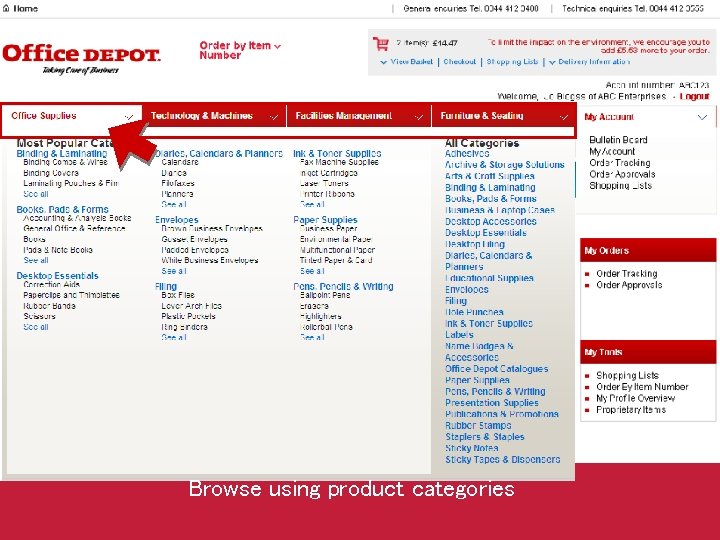Viewport: 720px width, 540px height.
Task: Select Binding & Laminating popular category heading
Action: tap(62, 153)
